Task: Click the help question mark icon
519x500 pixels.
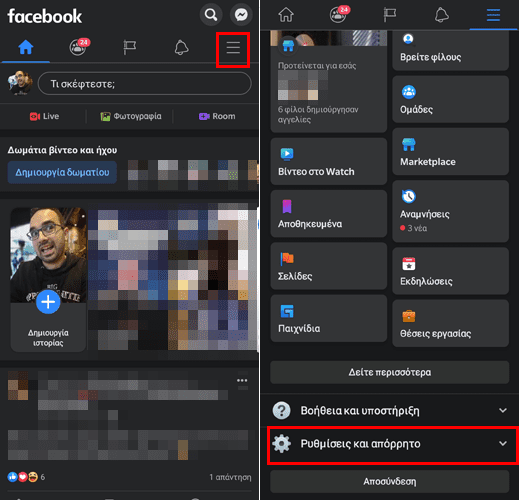Action: click(282, 410)
